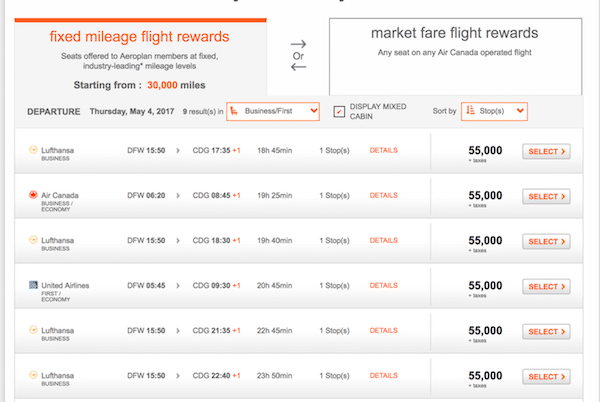600x402 pixels.
Task: Open DETAILS for Lufthansa 18h 45min flight
Action: point(383,150)
